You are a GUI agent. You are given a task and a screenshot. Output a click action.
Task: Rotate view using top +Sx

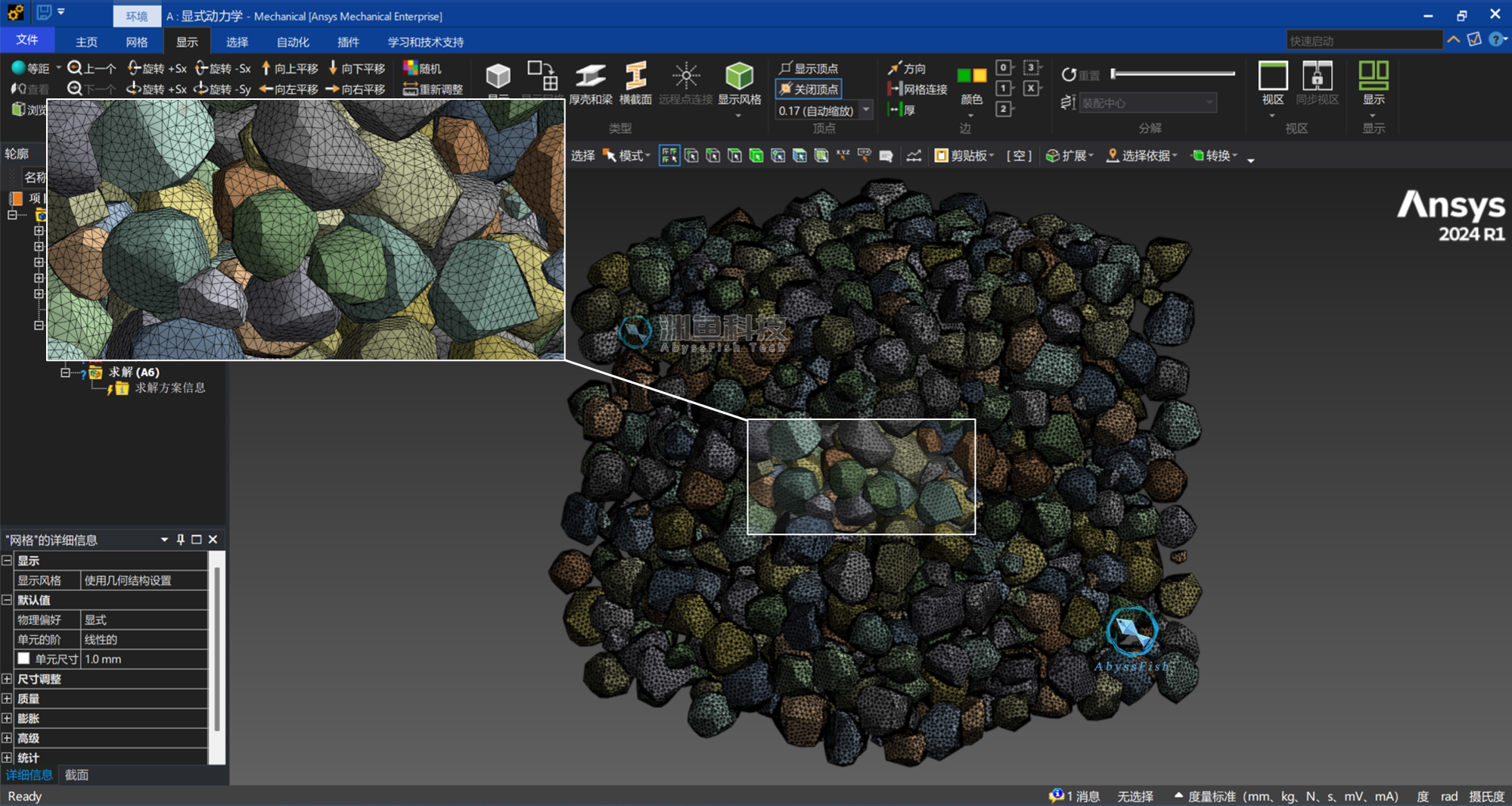pos(157,68)
